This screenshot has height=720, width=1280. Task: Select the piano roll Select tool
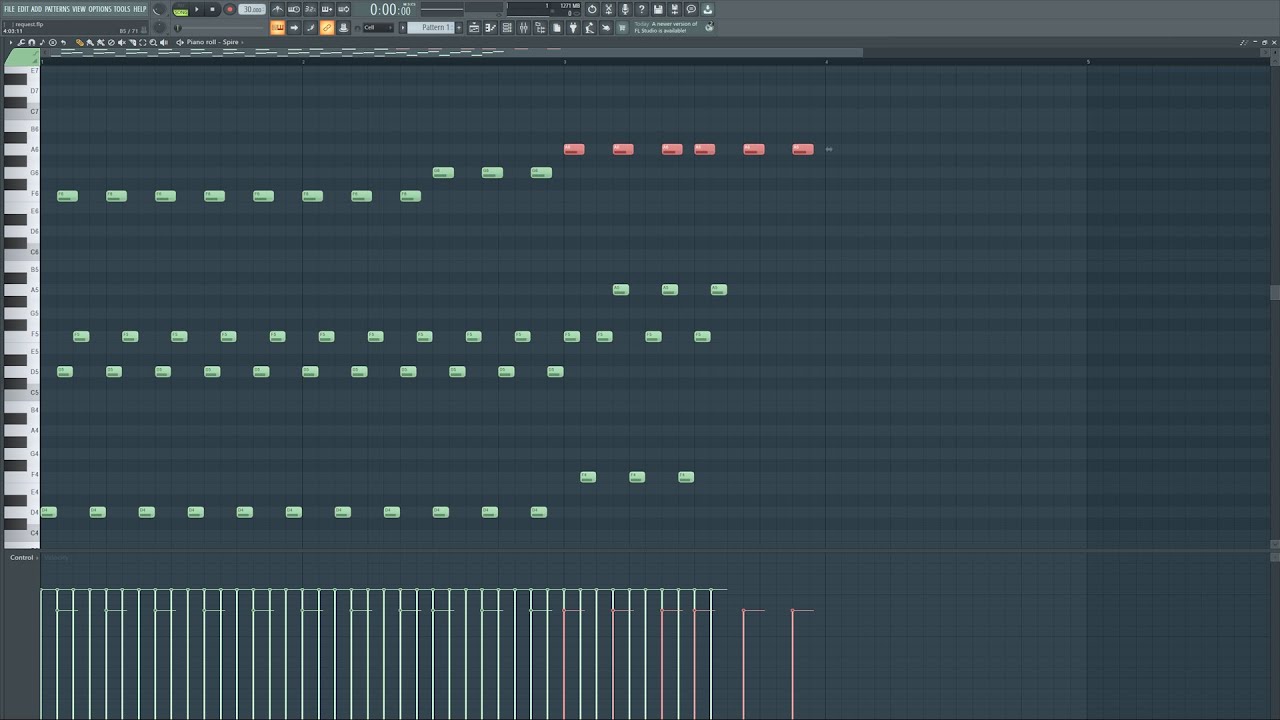(143, 42)
